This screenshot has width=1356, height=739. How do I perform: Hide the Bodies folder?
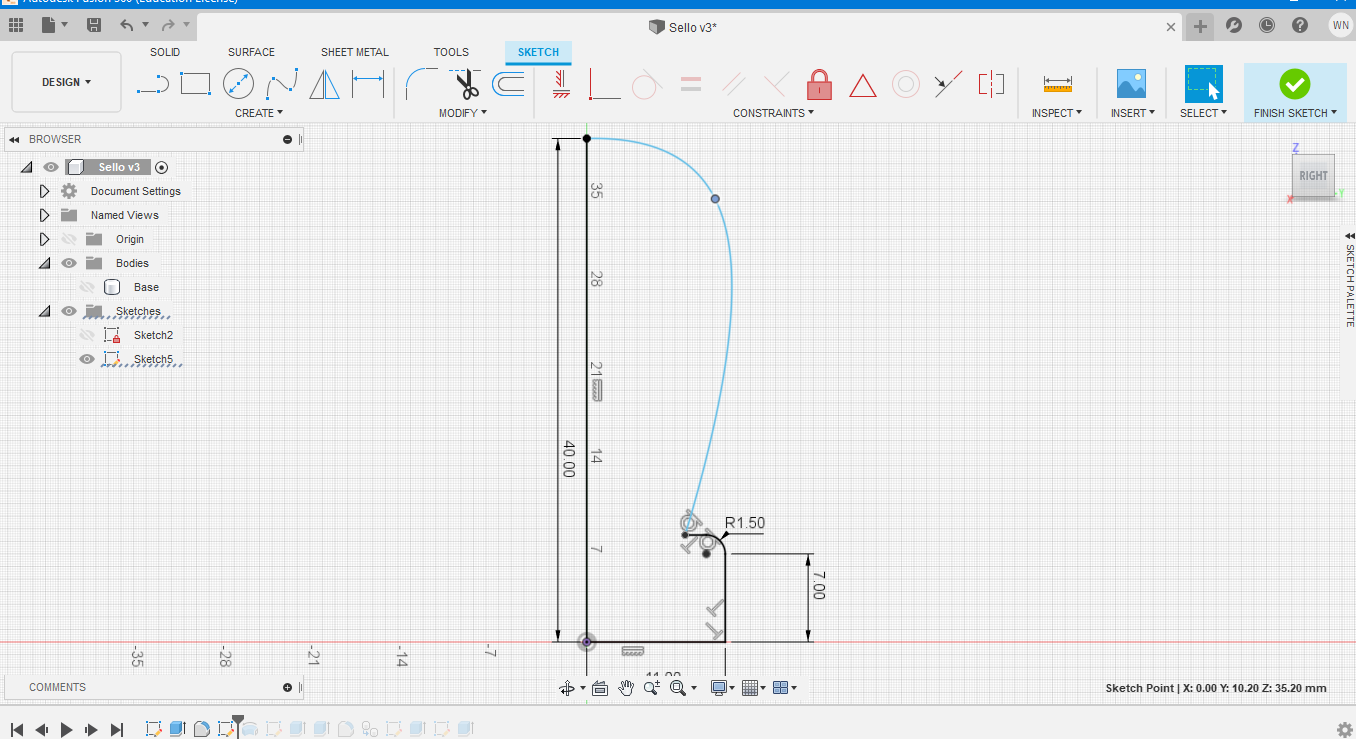point(69,263)
